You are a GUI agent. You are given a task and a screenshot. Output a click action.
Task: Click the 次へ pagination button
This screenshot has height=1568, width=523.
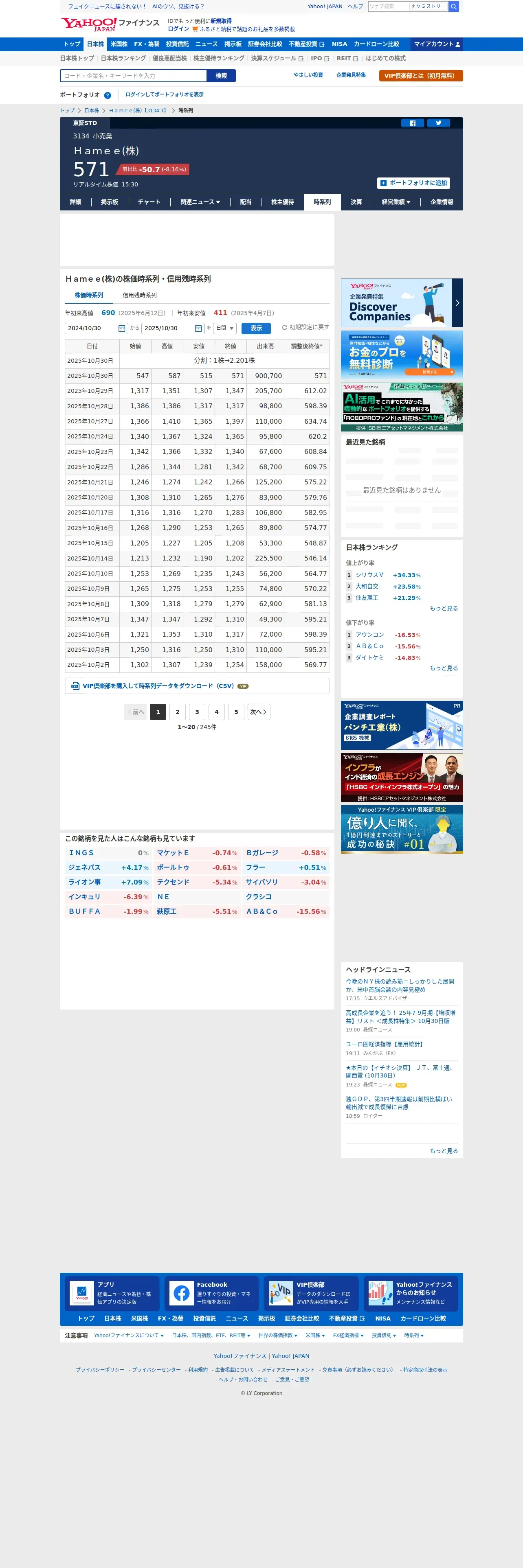[258, 712]
